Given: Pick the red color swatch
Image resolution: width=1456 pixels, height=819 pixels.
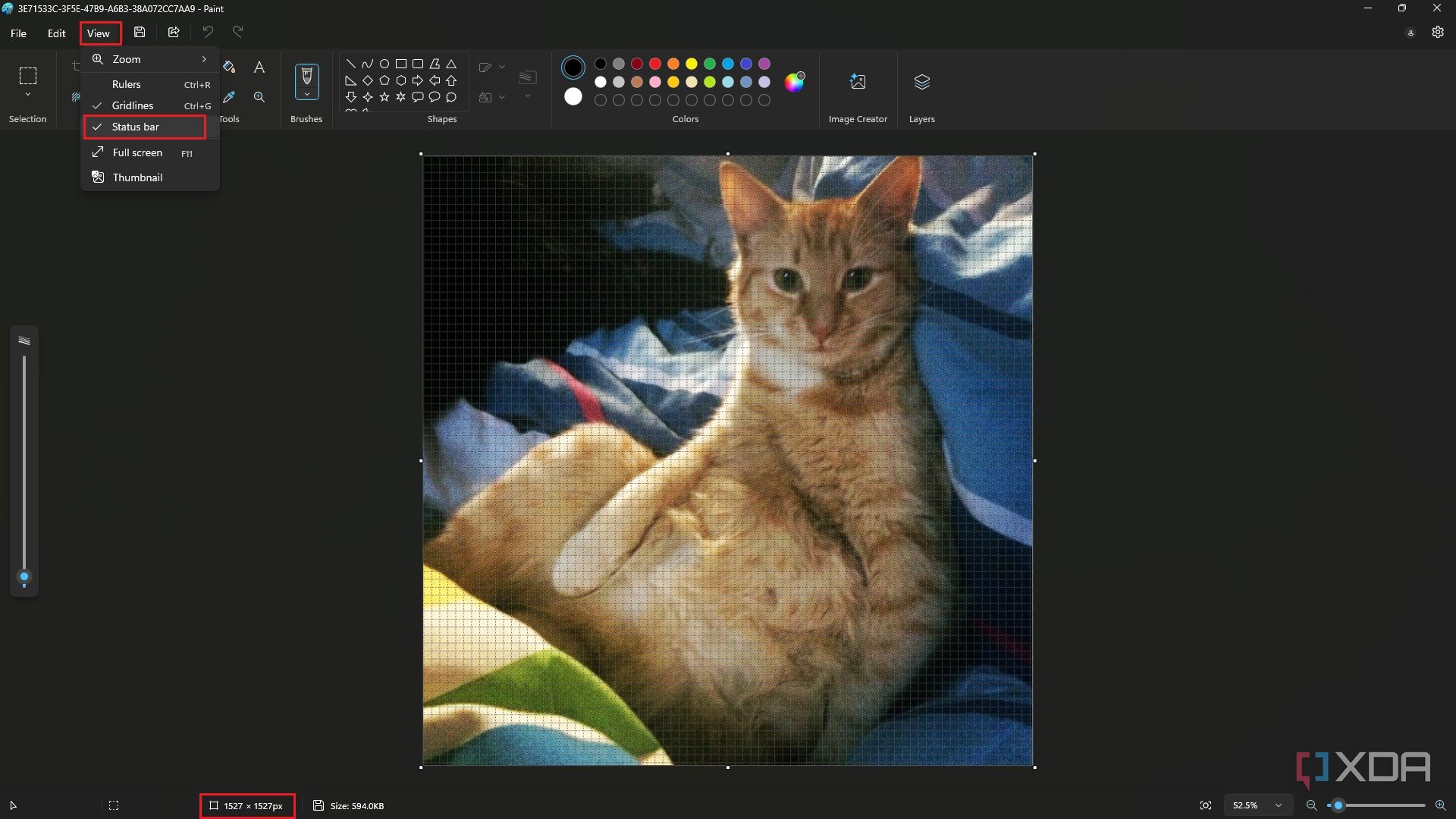Looking at the screenshot, I should coord(655,64).
